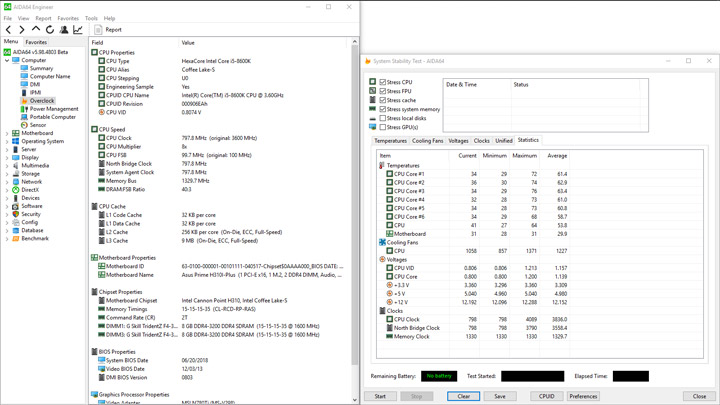Switch to the Voltages tab
Viewport: 720px width, 405px height.
458,141
